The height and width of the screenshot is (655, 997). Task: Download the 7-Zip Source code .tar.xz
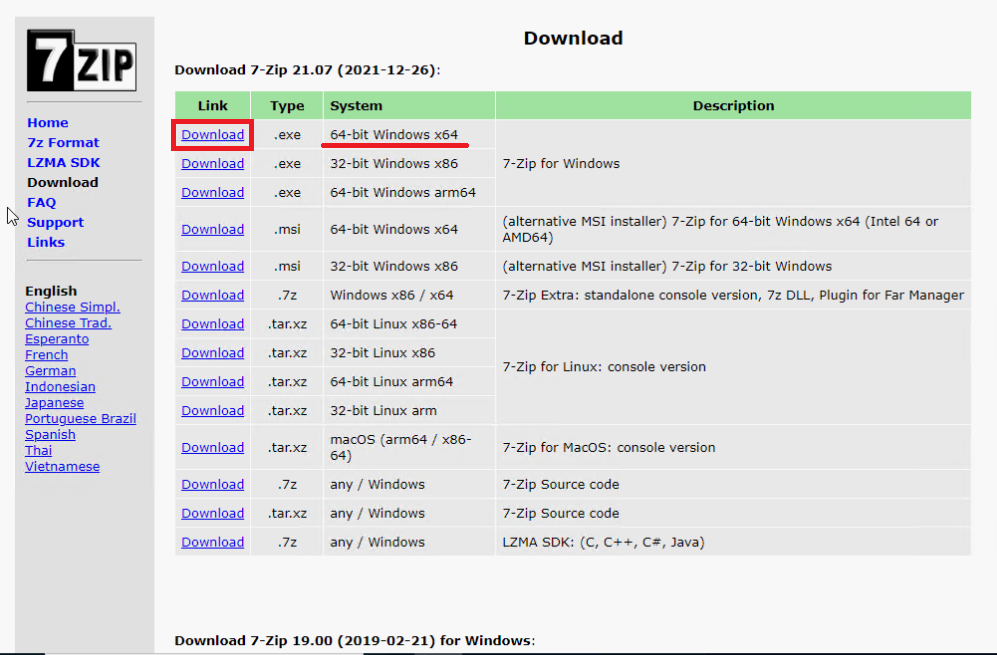[212, 513]
